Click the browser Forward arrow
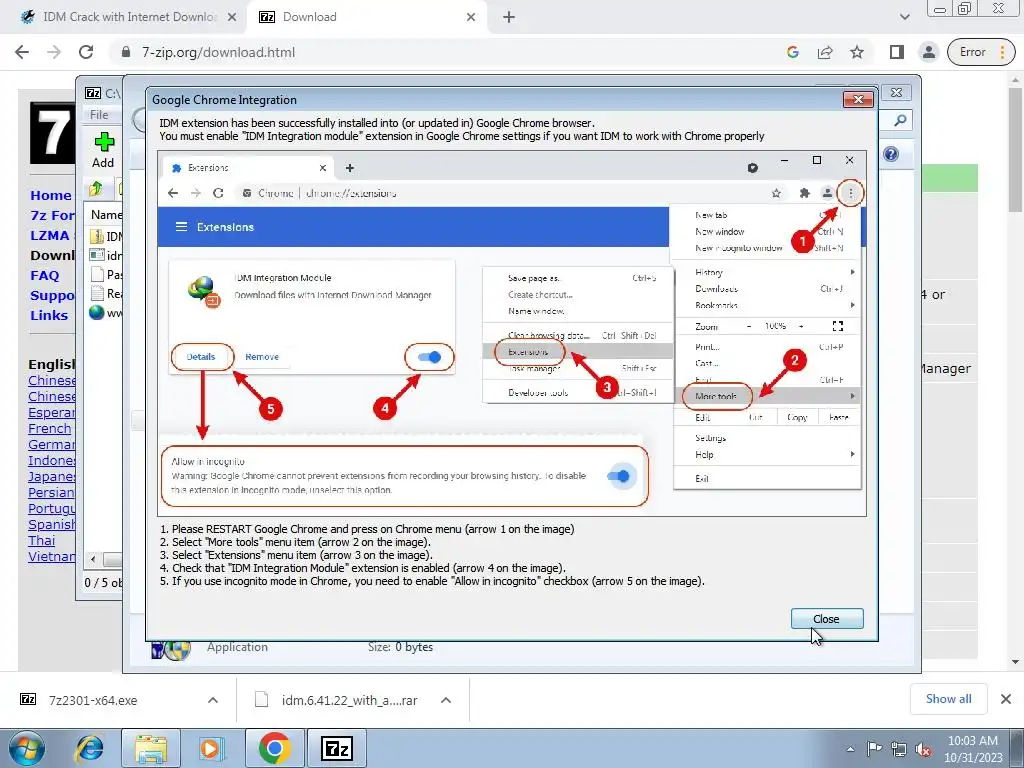The height and width of the screenshot is (768, 1024). pos(54,52)
